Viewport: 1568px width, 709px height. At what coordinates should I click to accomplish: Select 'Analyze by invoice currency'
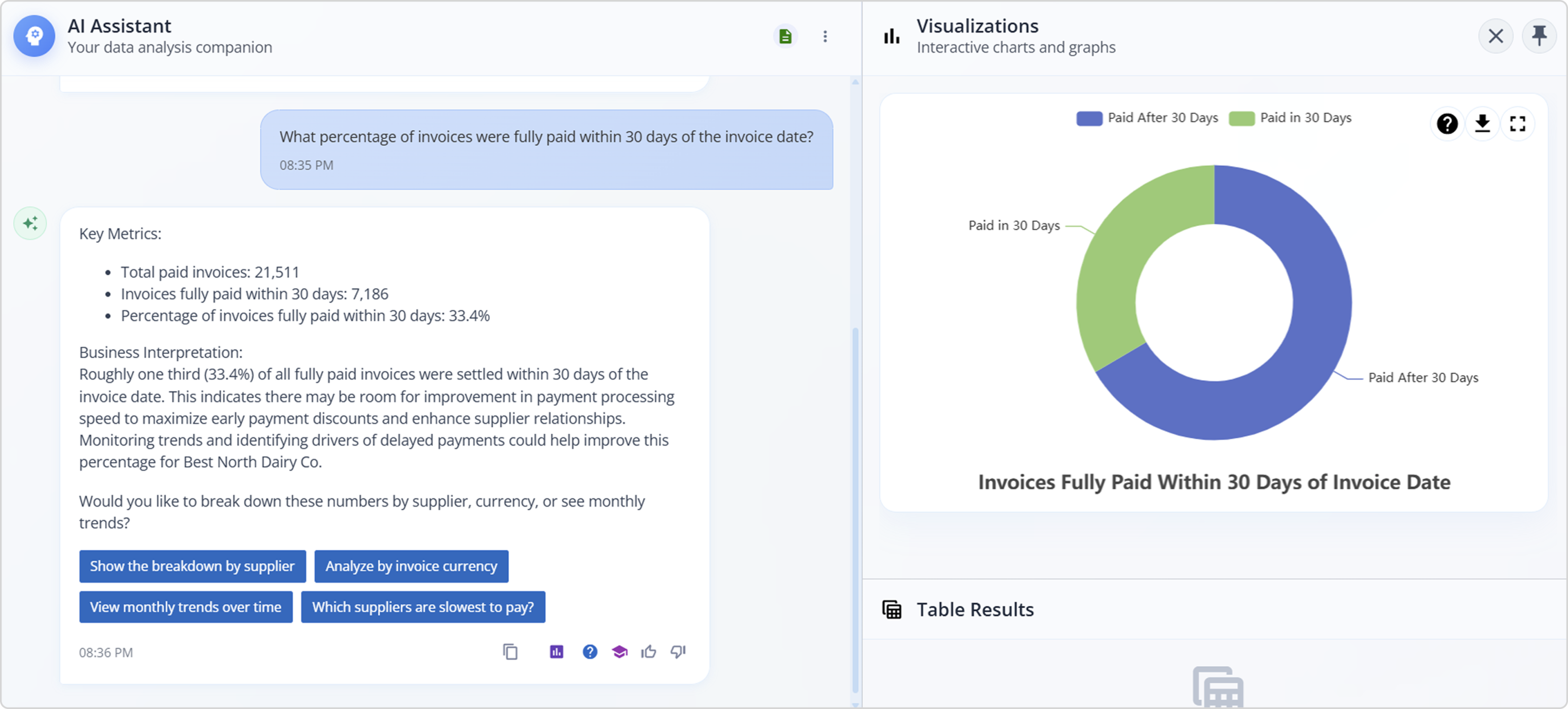point(411,566)
